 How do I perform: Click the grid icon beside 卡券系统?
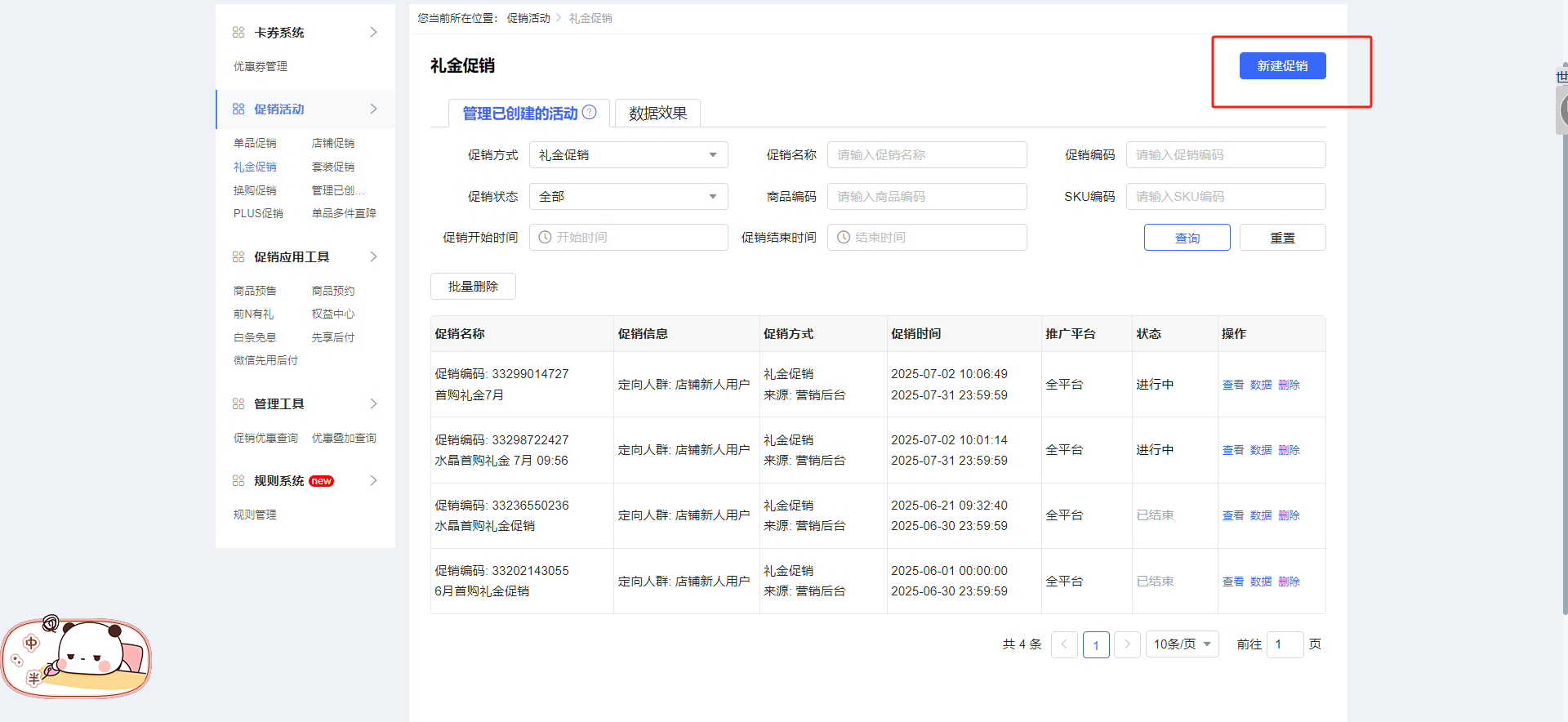tap(238, 33)
